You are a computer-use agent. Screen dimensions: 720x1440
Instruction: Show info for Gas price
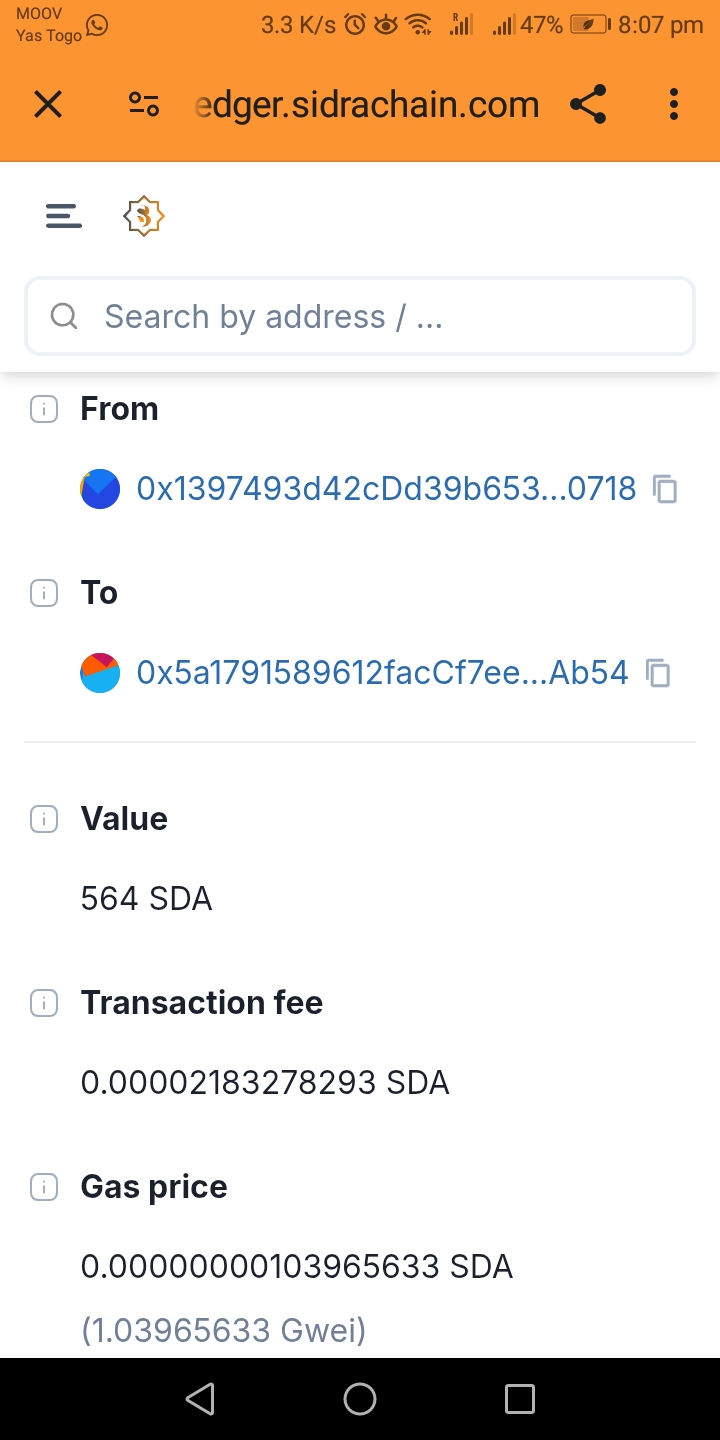[x=44, y=1187]
